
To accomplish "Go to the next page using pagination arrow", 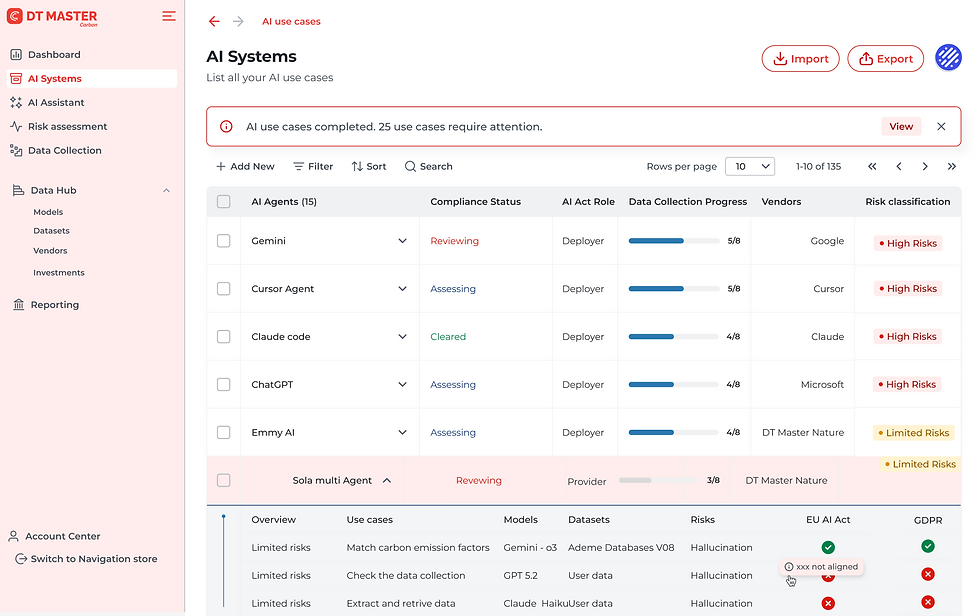I will click(x=925, y=167).
